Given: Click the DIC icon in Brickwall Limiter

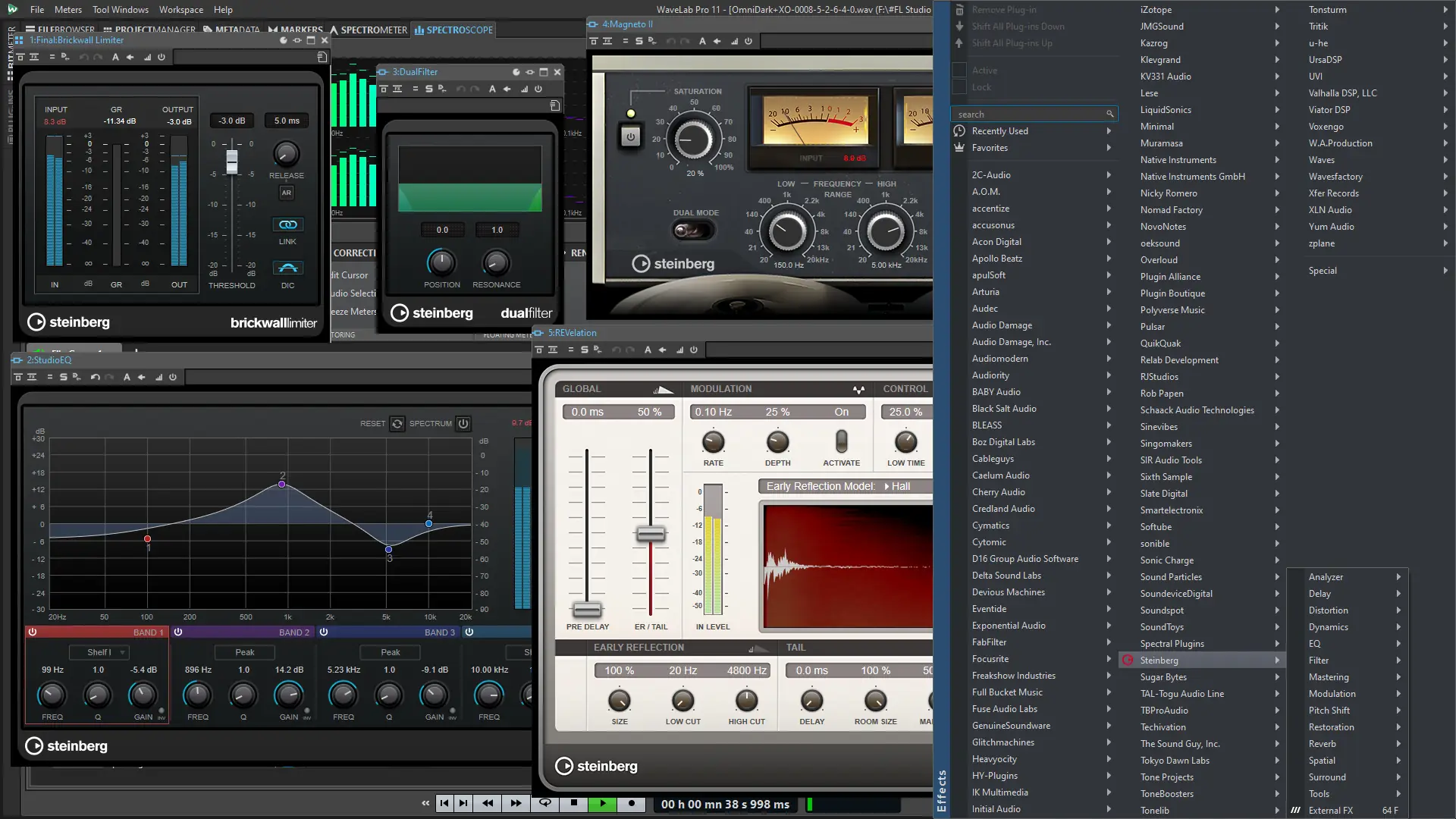Looking at the screenshot, I should pos(287,268).
